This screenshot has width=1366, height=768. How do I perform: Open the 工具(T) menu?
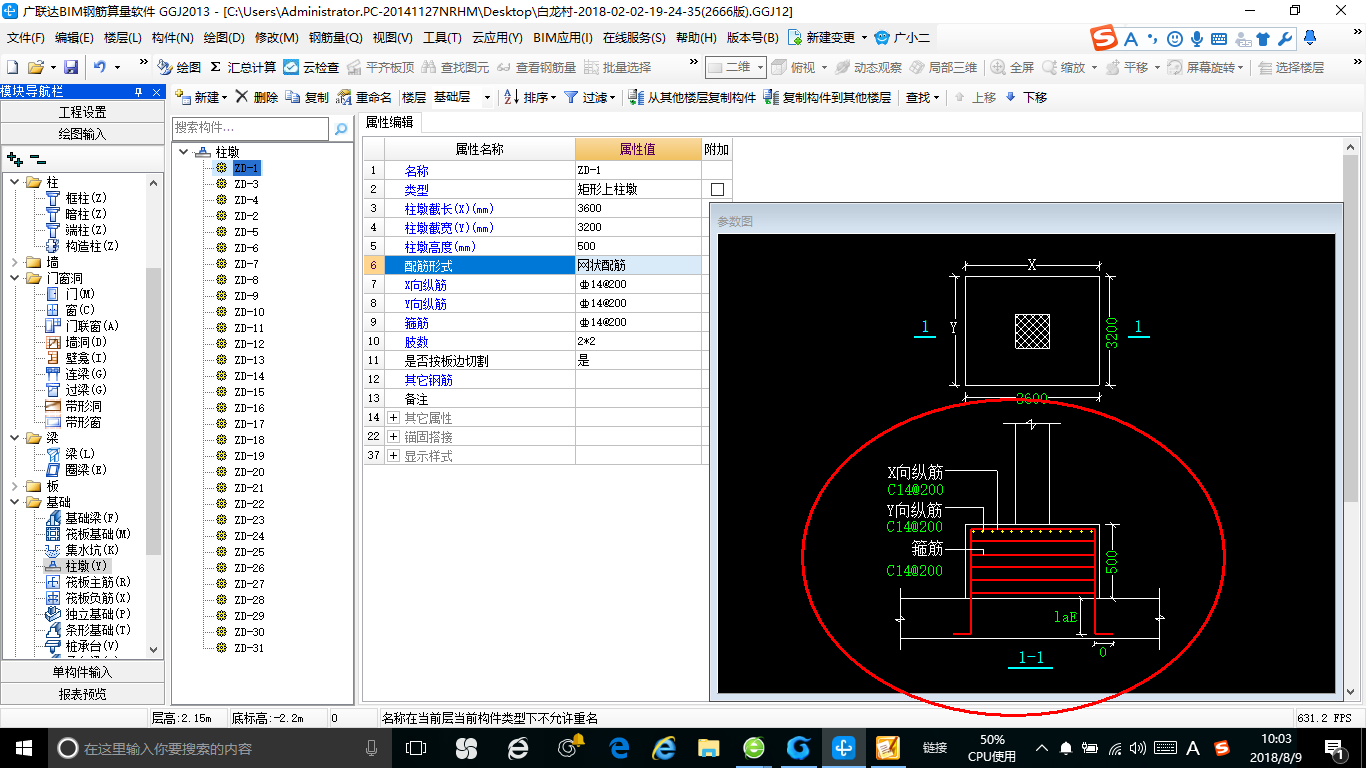tap(442, 38)
